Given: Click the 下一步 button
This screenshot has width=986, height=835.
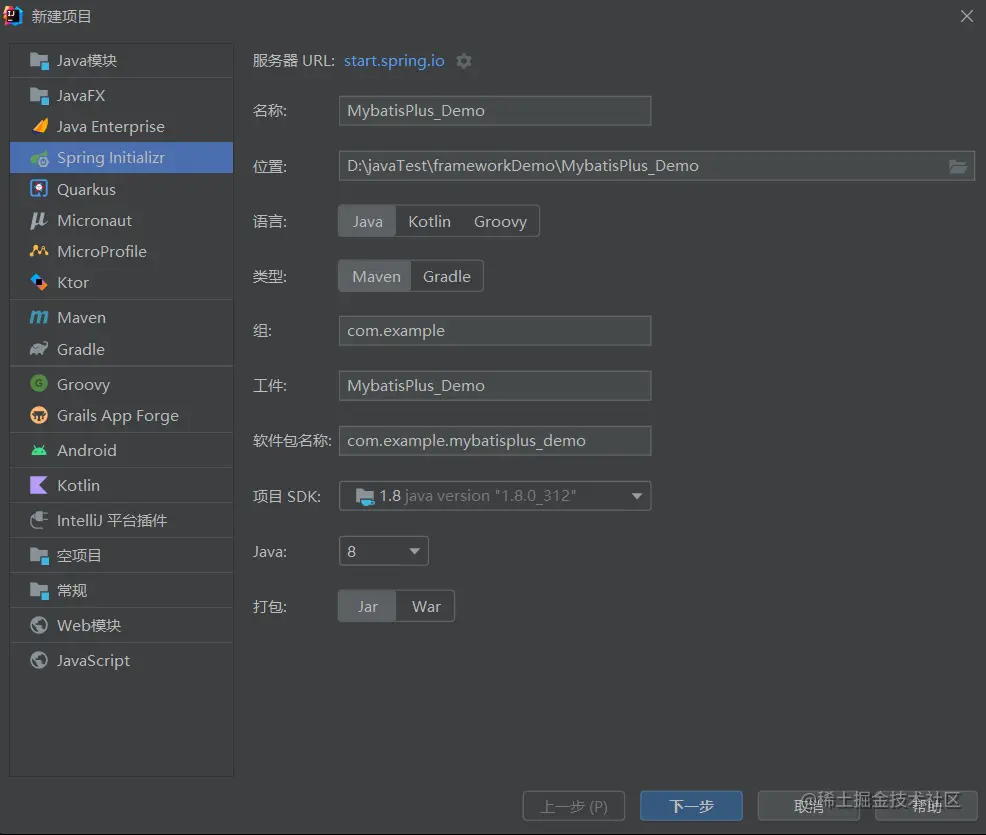Looking at the screenshot, I should [x=691, y=806].
